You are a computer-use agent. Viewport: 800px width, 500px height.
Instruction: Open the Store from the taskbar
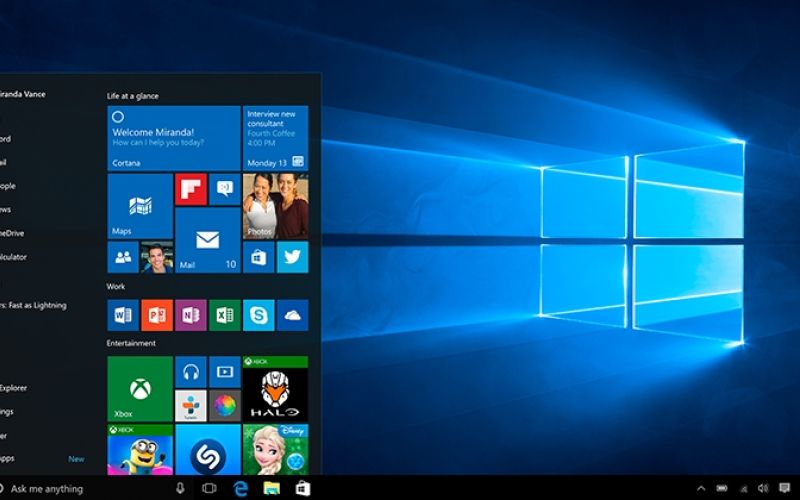(x=303, y=488)
